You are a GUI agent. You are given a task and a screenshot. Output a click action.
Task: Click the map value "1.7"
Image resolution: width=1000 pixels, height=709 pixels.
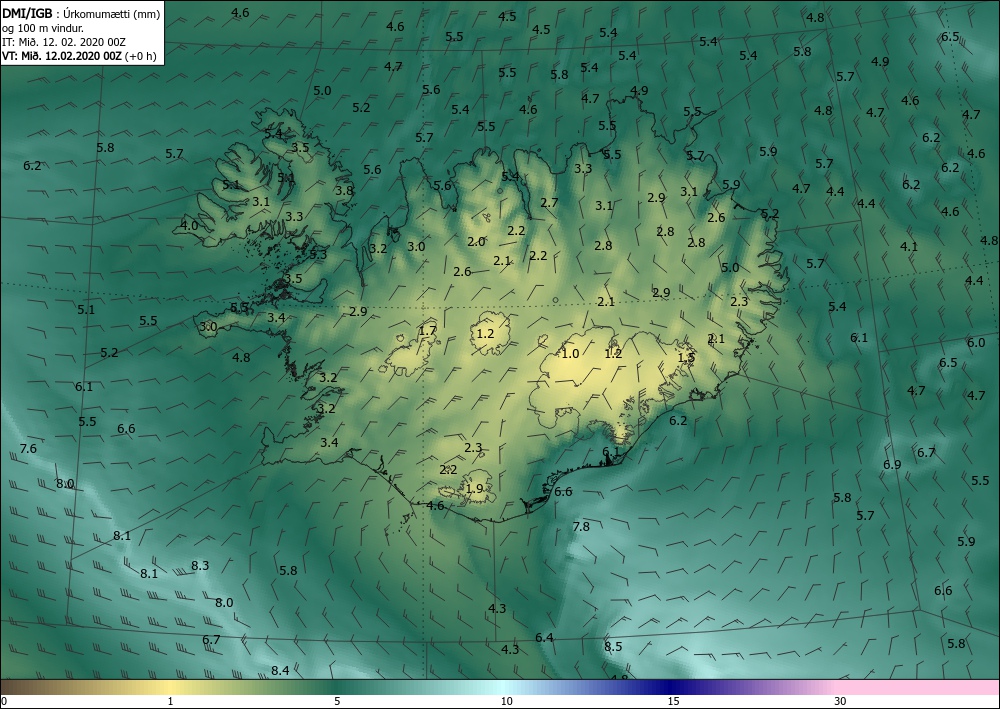click(x=427, y=331)
